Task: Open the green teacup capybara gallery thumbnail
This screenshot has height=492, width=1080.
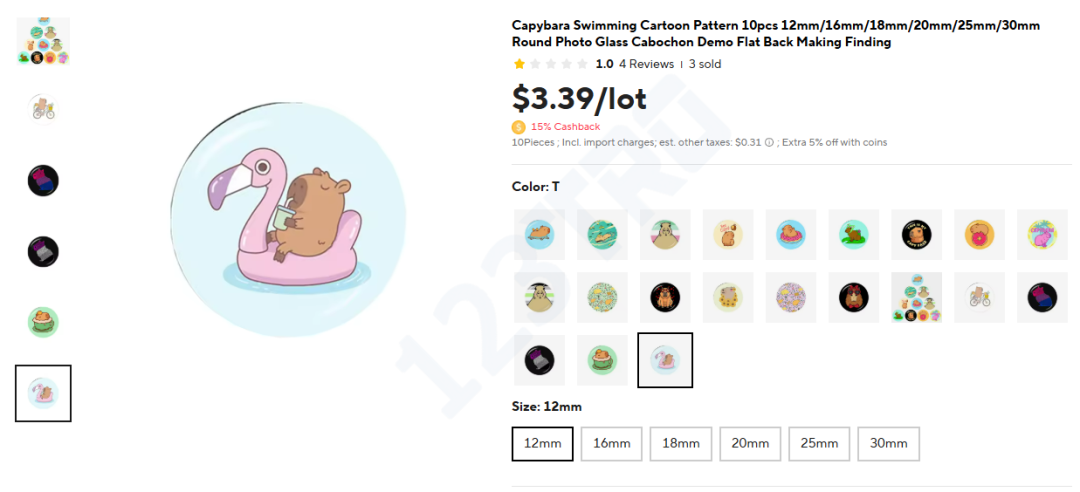Action: tap(43, 321)
